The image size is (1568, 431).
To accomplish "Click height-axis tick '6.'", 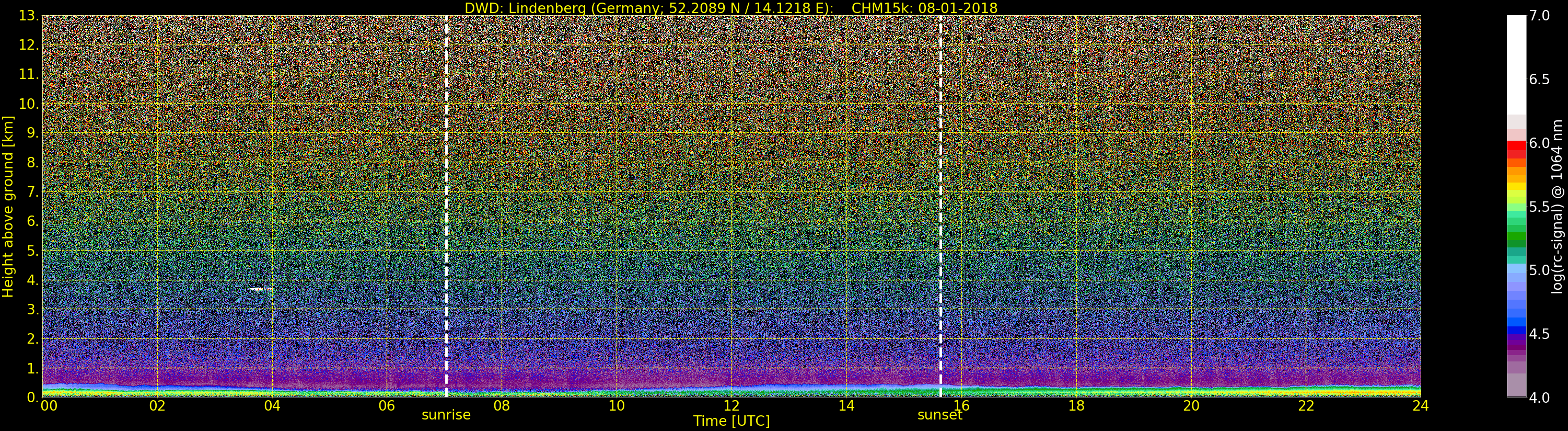I will [x=33, y=222].
